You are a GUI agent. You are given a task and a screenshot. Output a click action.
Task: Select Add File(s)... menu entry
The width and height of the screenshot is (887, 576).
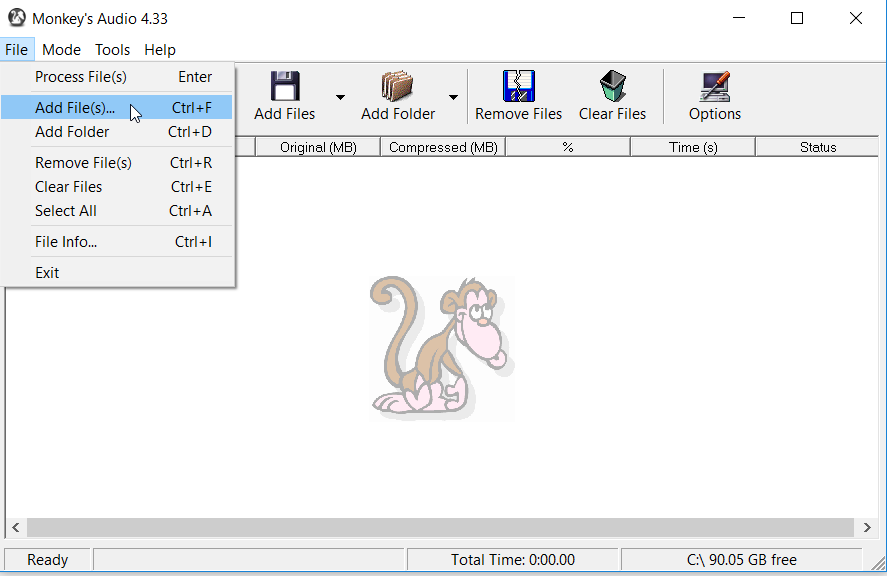coord(117,108)
